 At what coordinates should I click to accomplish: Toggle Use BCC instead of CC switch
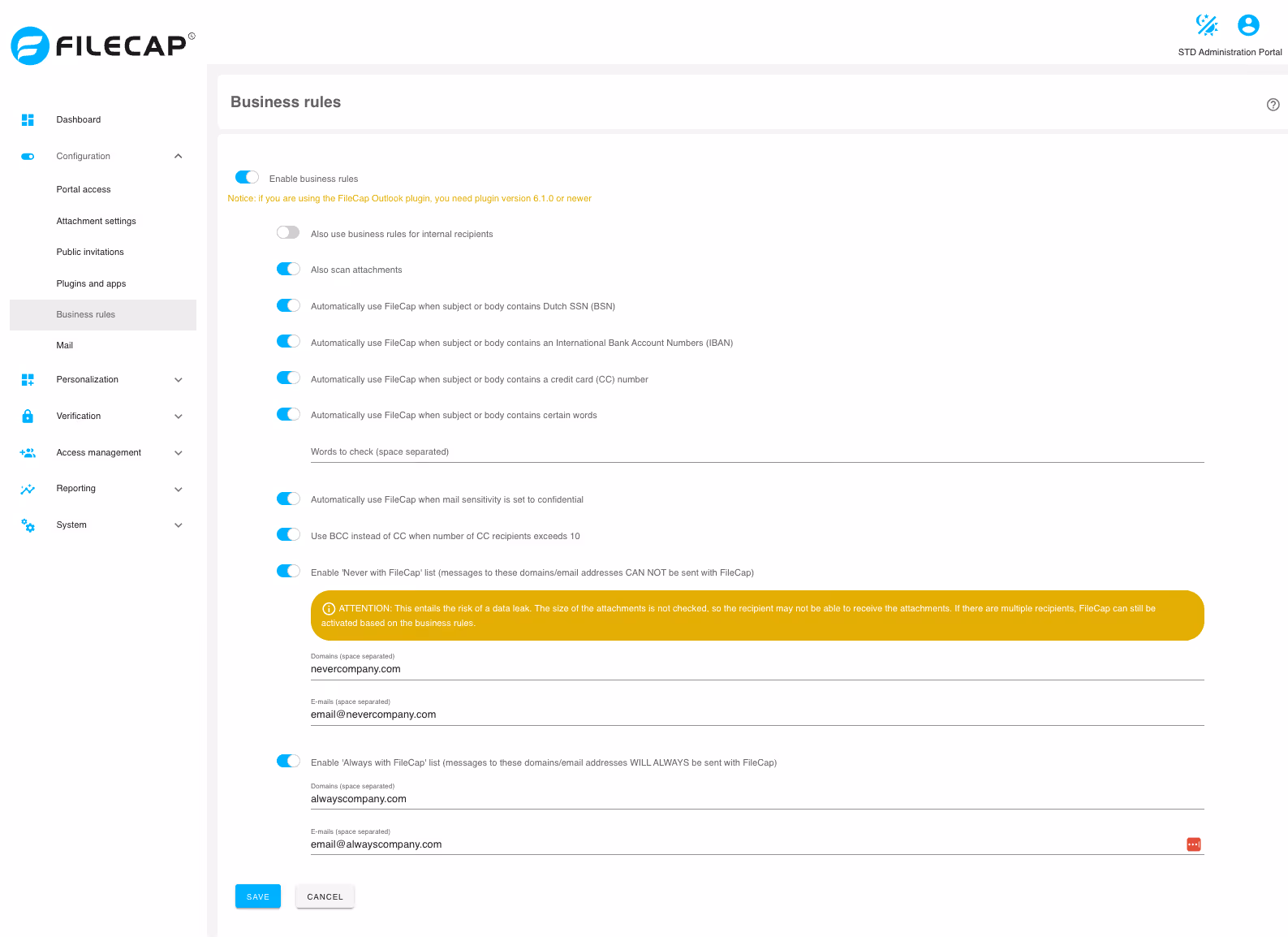[x=288, y=535]
